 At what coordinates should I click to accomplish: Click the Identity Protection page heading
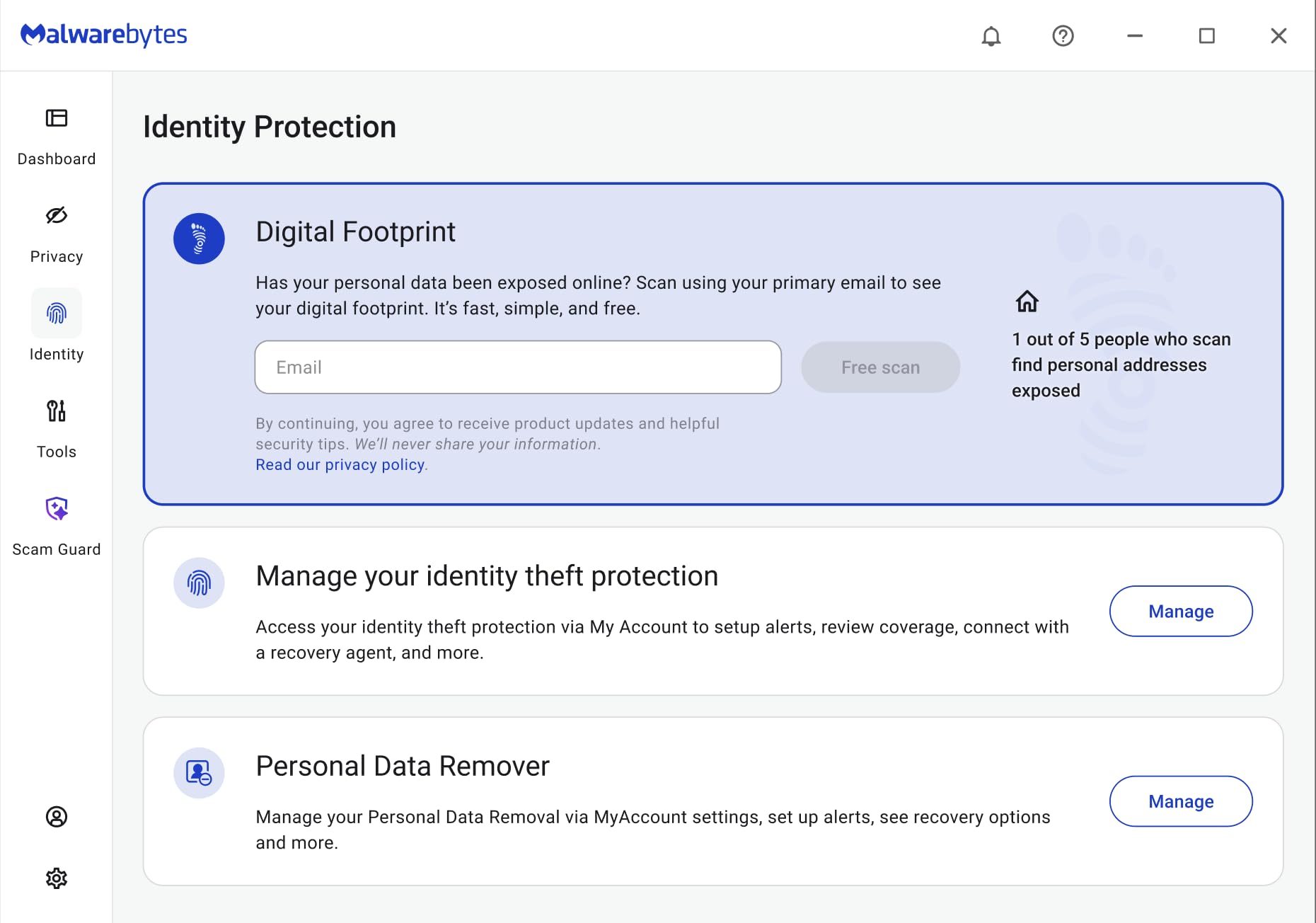tap(270, 127)
